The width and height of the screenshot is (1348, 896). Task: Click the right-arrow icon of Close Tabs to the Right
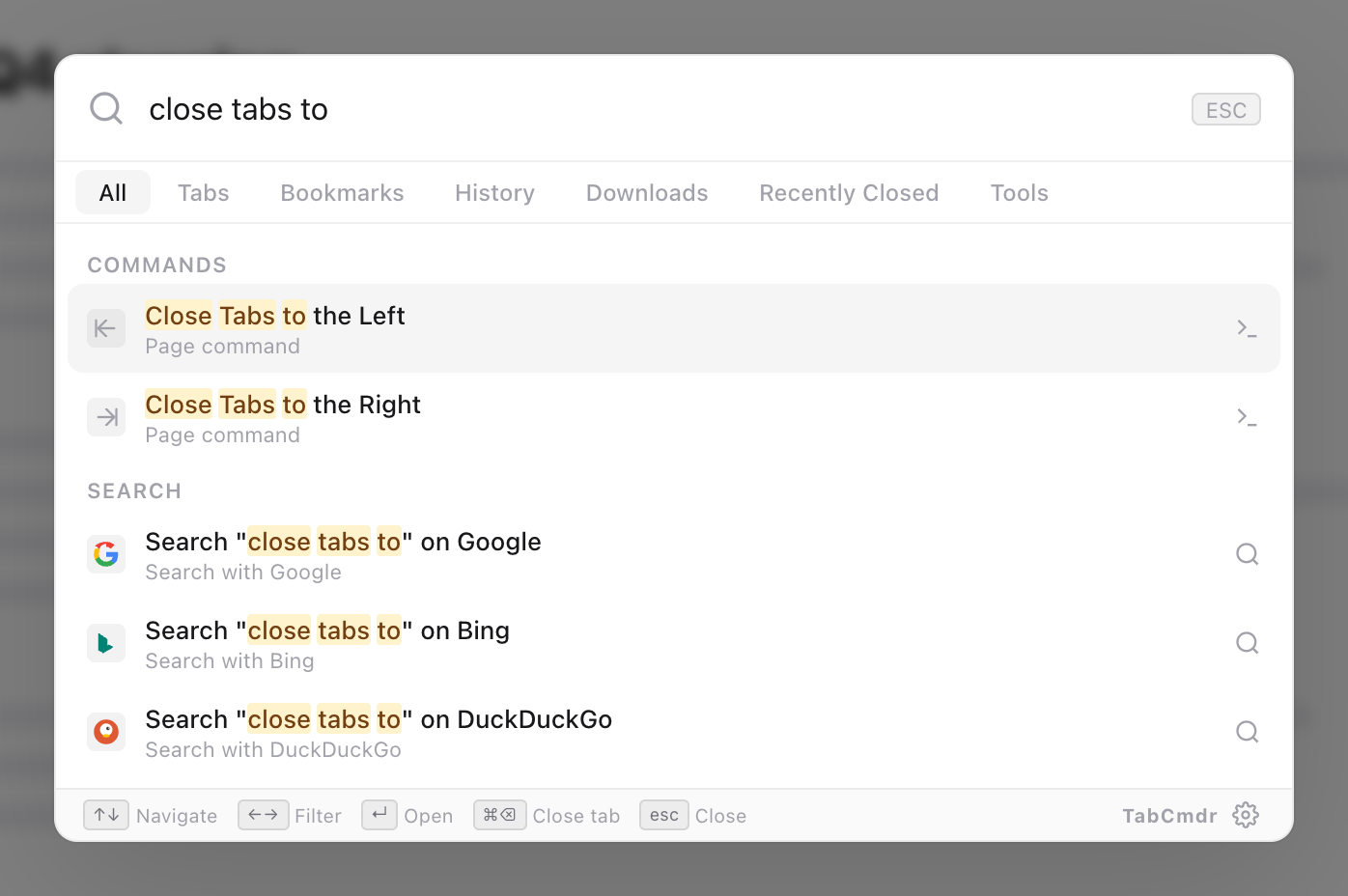(106, 417)
